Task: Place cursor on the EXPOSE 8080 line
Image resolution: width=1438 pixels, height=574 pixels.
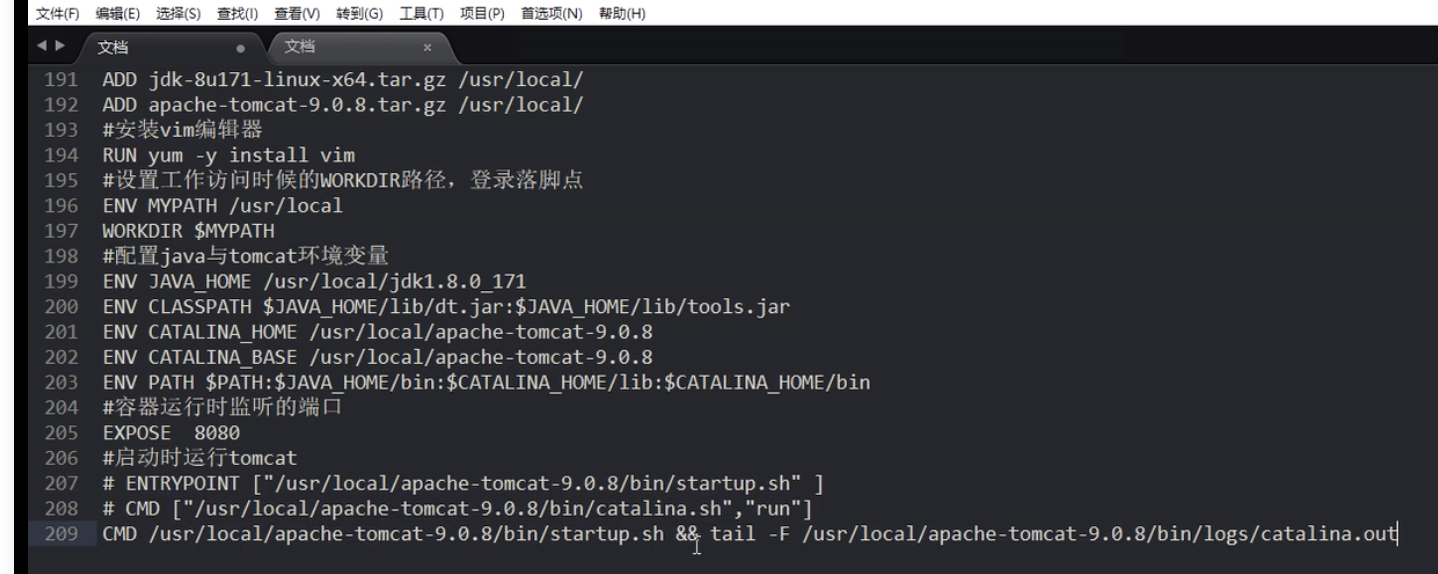Action: point(172,434)
